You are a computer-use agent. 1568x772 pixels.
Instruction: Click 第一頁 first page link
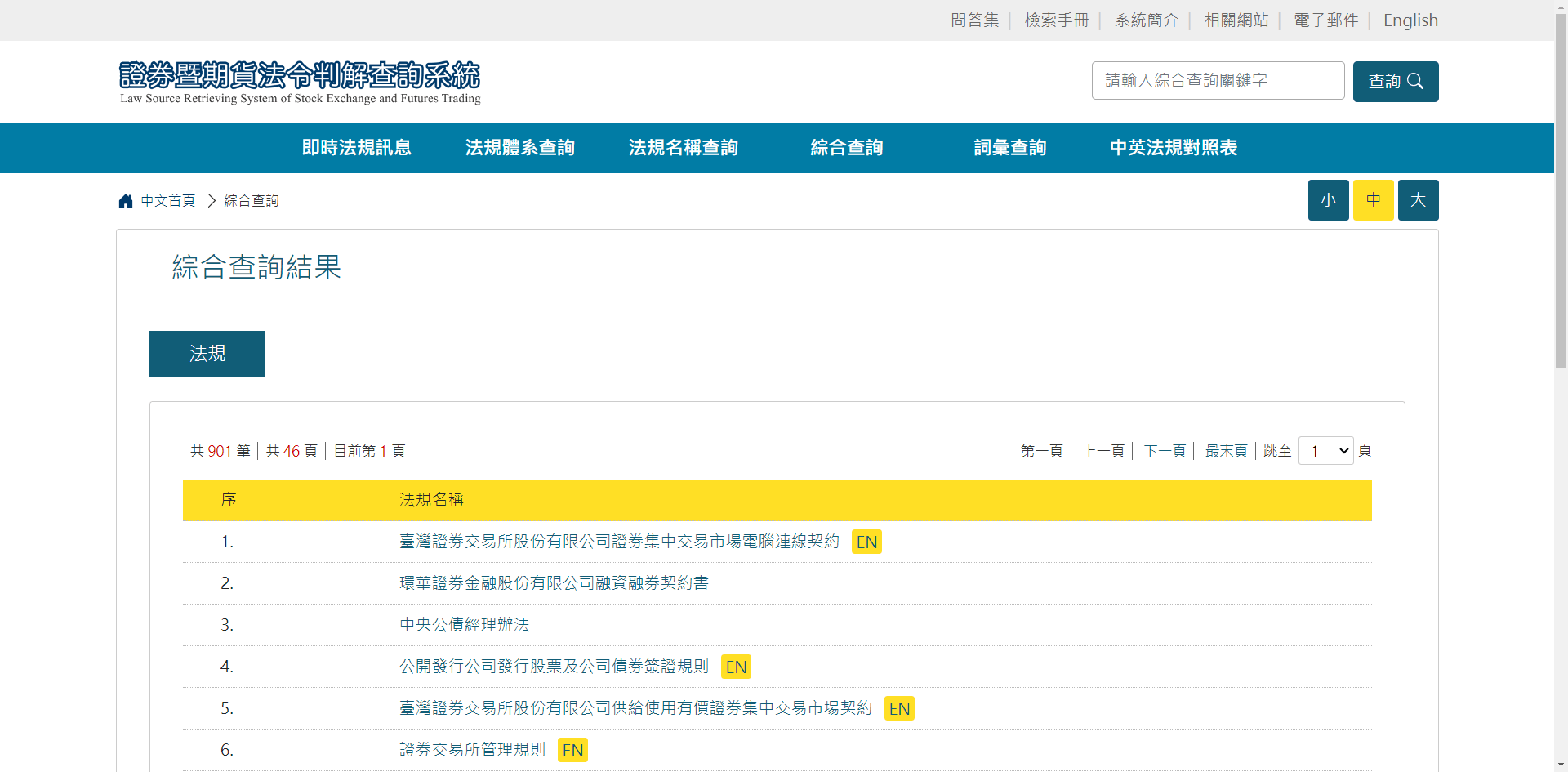tap(1042, 451)
